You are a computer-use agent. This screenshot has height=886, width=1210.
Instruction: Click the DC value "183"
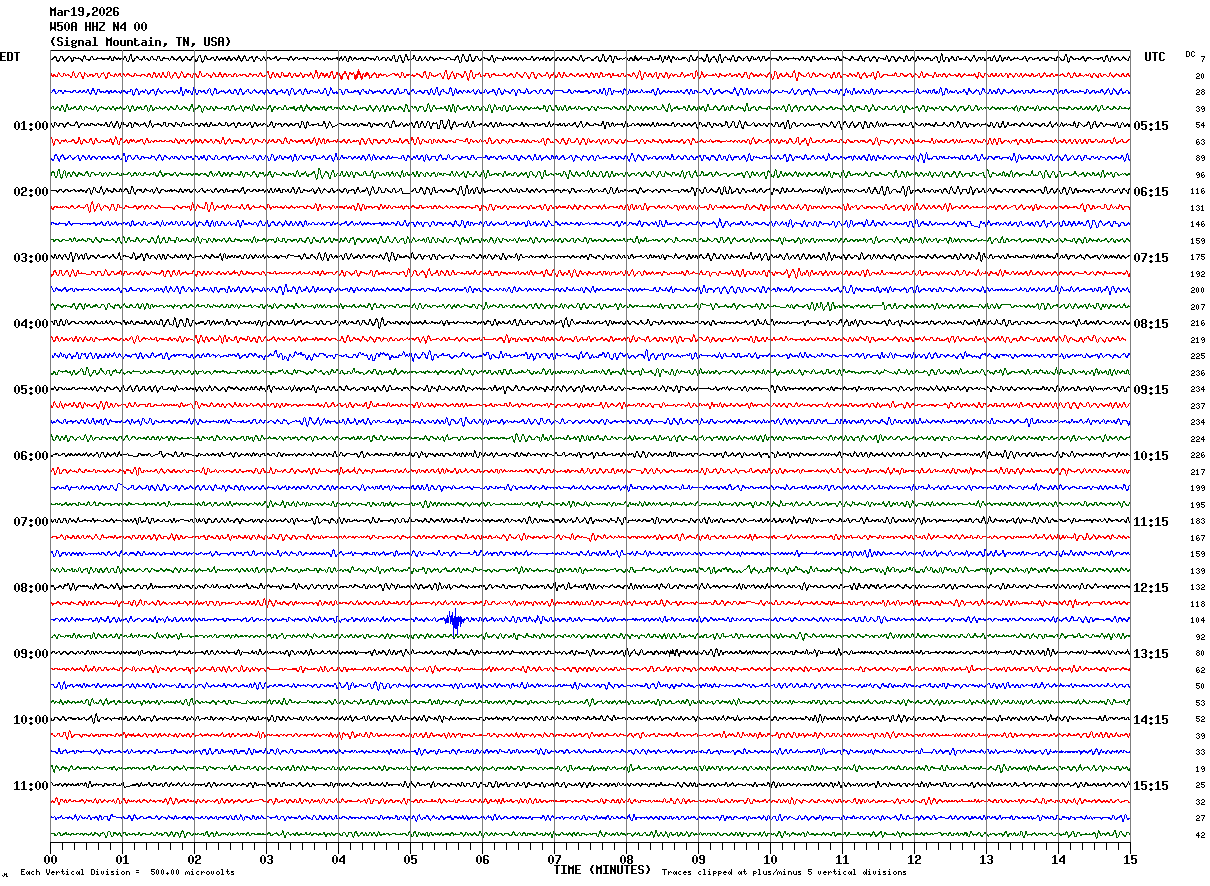1198,522
